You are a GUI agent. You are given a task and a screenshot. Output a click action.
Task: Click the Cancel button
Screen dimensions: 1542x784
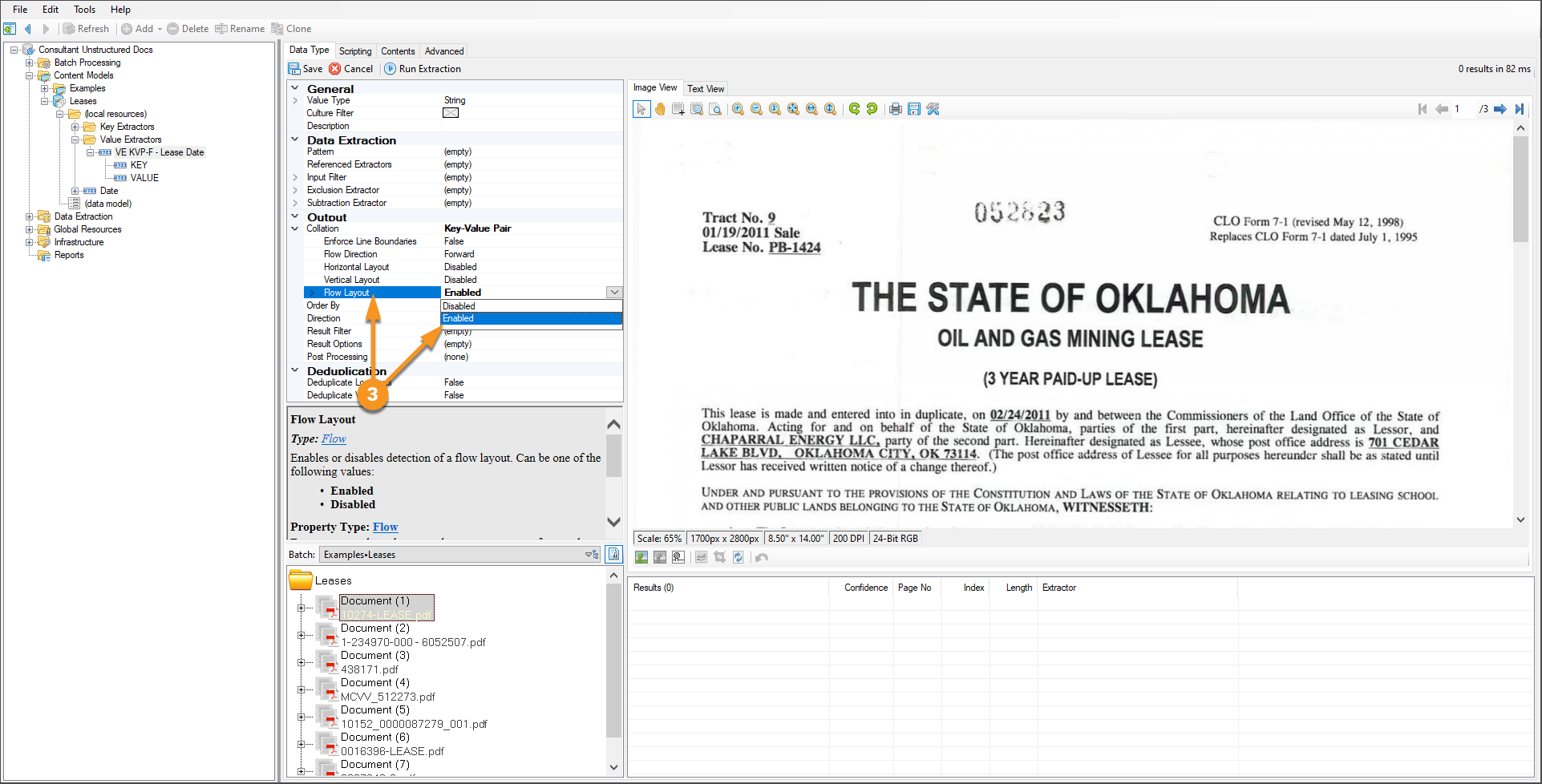(x=351, y=69)
